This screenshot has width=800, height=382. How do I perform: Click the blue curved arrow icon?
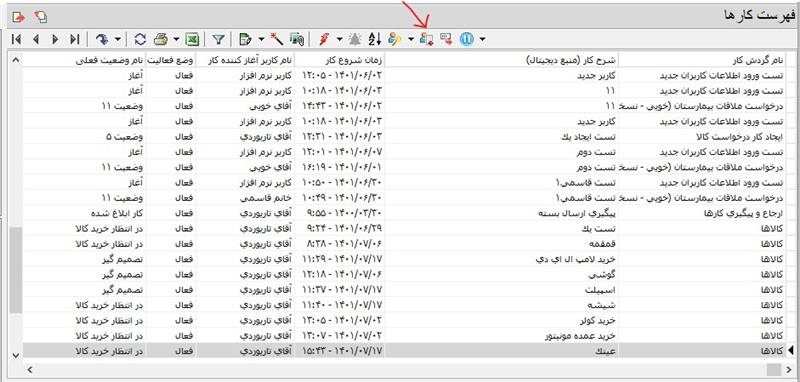(103, 39)
